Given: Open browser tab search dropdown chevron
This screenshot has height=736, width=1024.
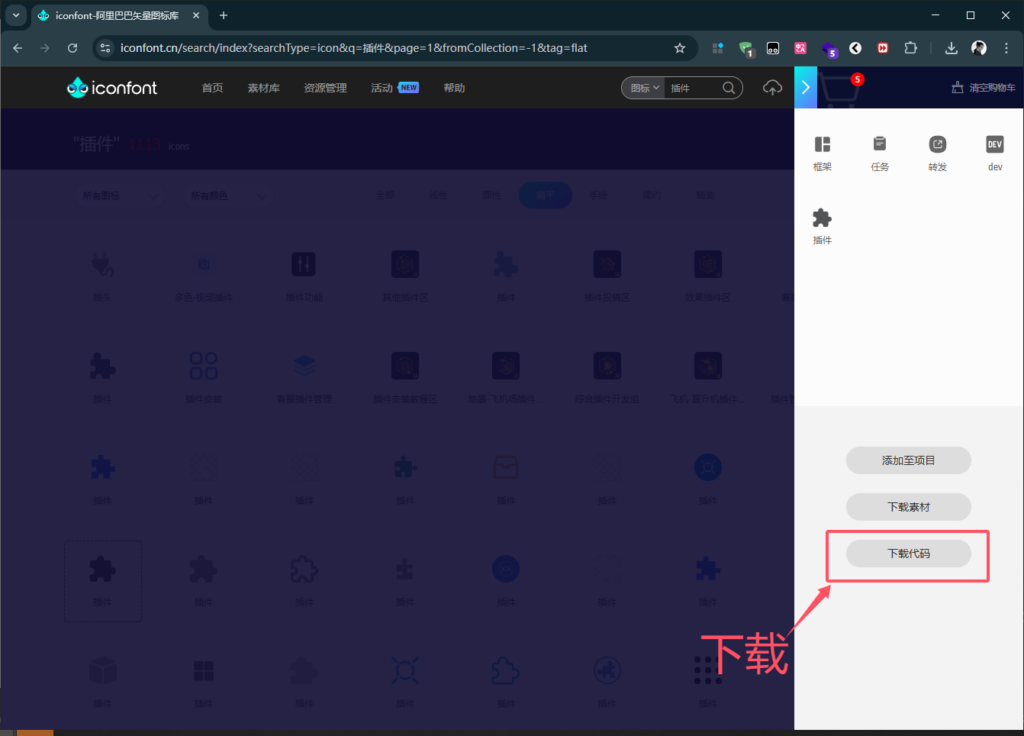Looking at the screenshot, I should coord(16,15).
